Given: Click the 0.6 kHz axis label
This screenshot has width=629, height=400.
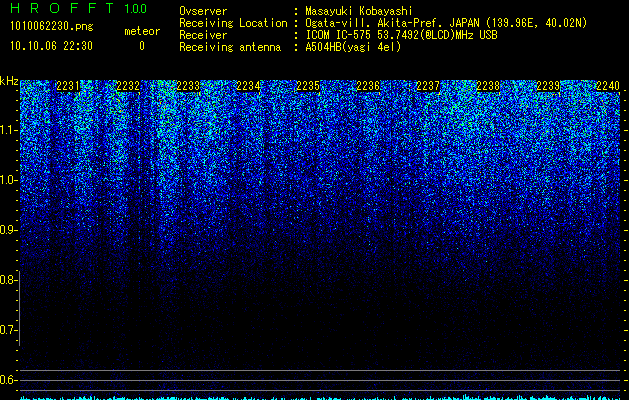Looking at the screenshot, I should click(x=8, y=380).
